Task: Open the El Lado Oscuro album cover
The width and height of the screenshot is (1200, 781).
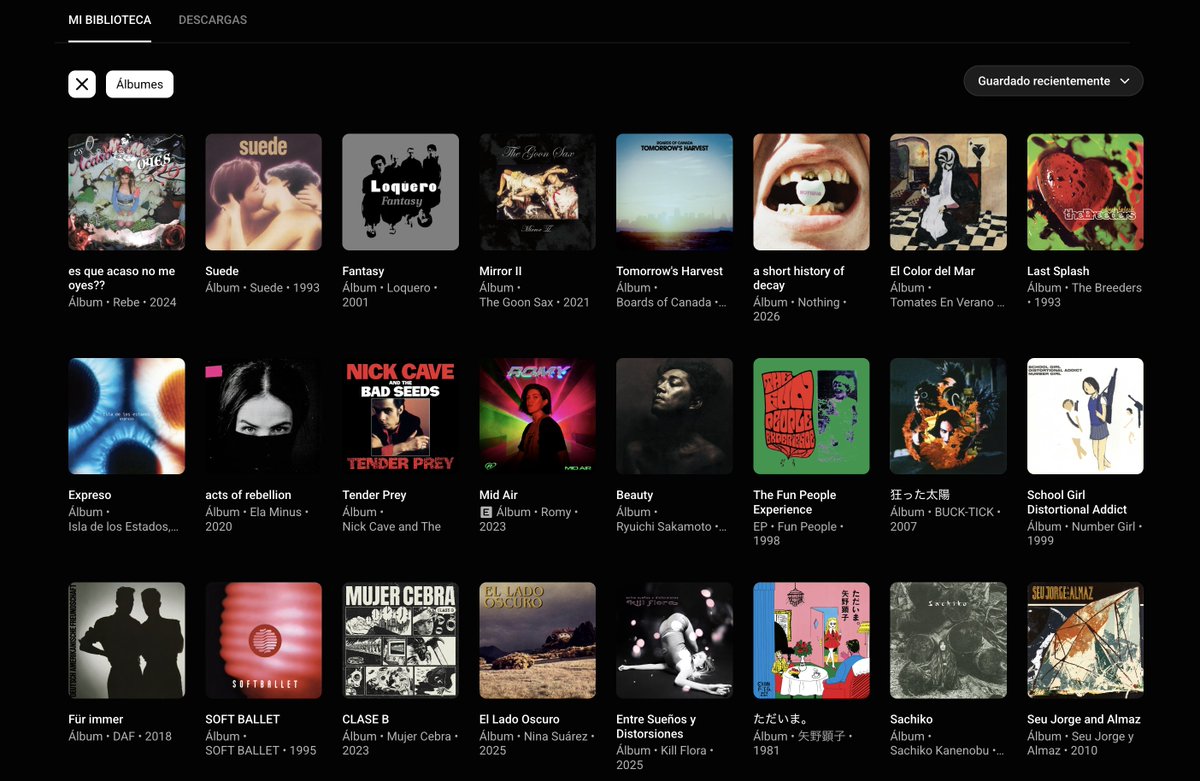Action: coord(538,640)
